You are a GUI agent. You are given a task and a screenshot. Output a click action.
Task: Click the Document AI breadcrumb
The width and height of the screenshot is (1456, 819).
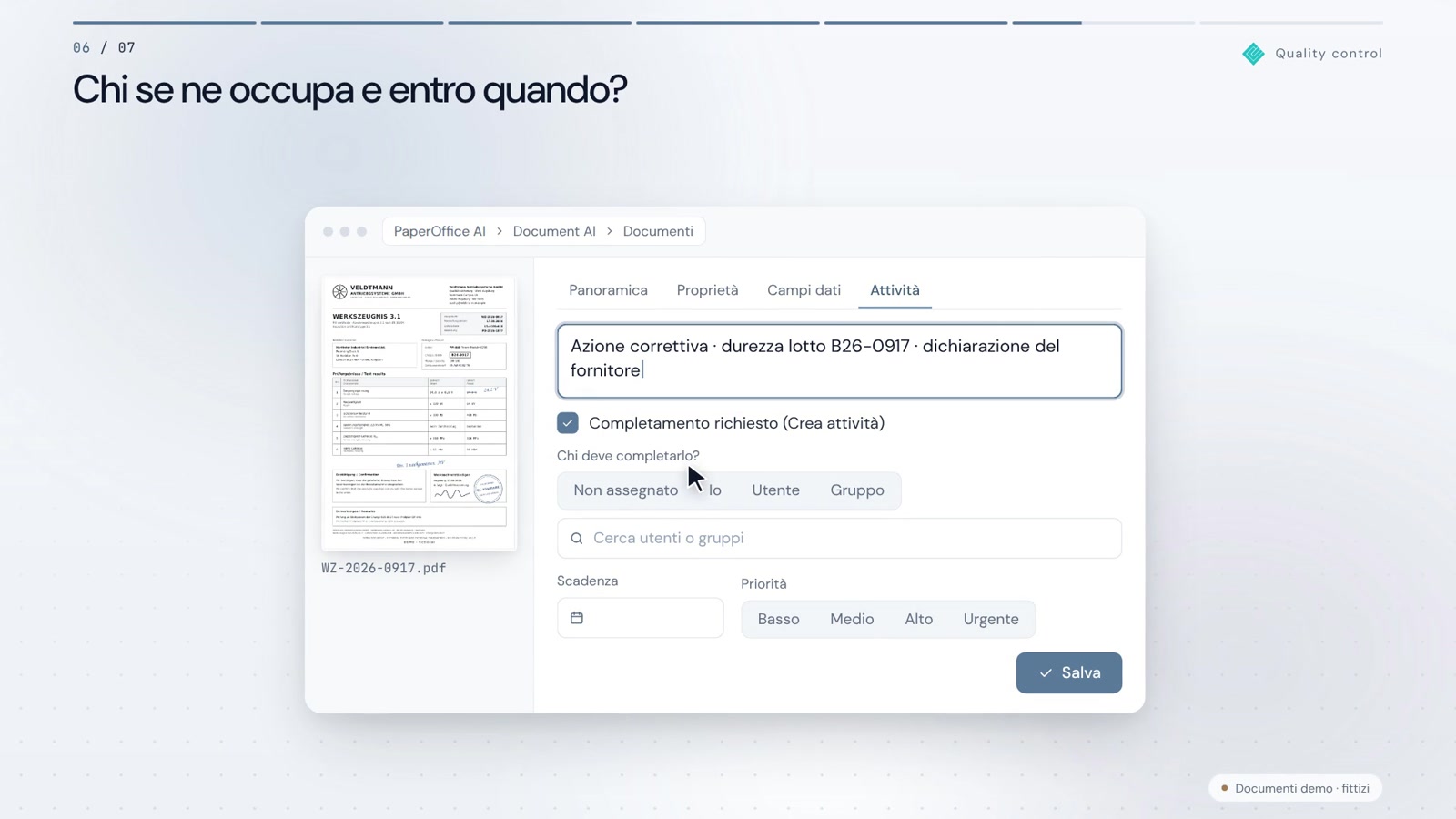[554, 231]
